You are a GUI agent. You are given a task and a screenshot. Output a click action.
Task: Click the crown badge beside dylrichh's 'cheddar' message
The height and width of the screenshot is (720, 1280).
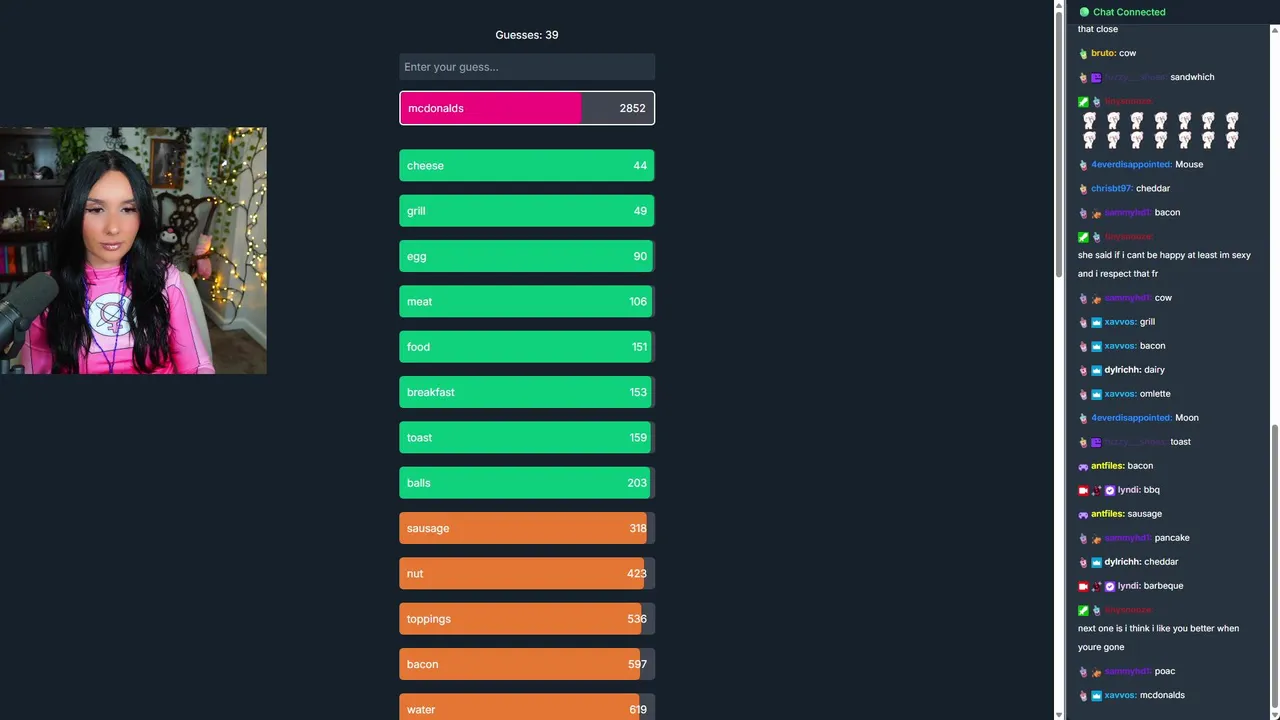click(x=1096, y=562)
